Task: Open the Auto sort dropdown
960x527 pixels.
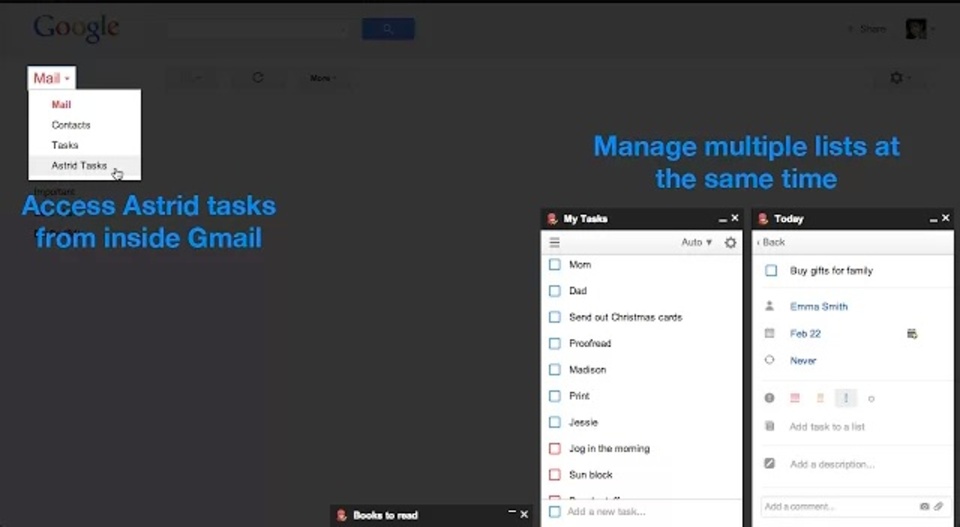Action: (x=697, y=242)
